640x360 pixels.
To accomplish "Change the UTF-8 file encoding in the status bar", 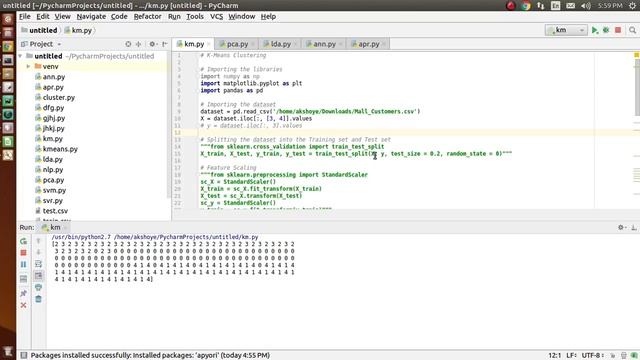I will [x=593, y=356].
